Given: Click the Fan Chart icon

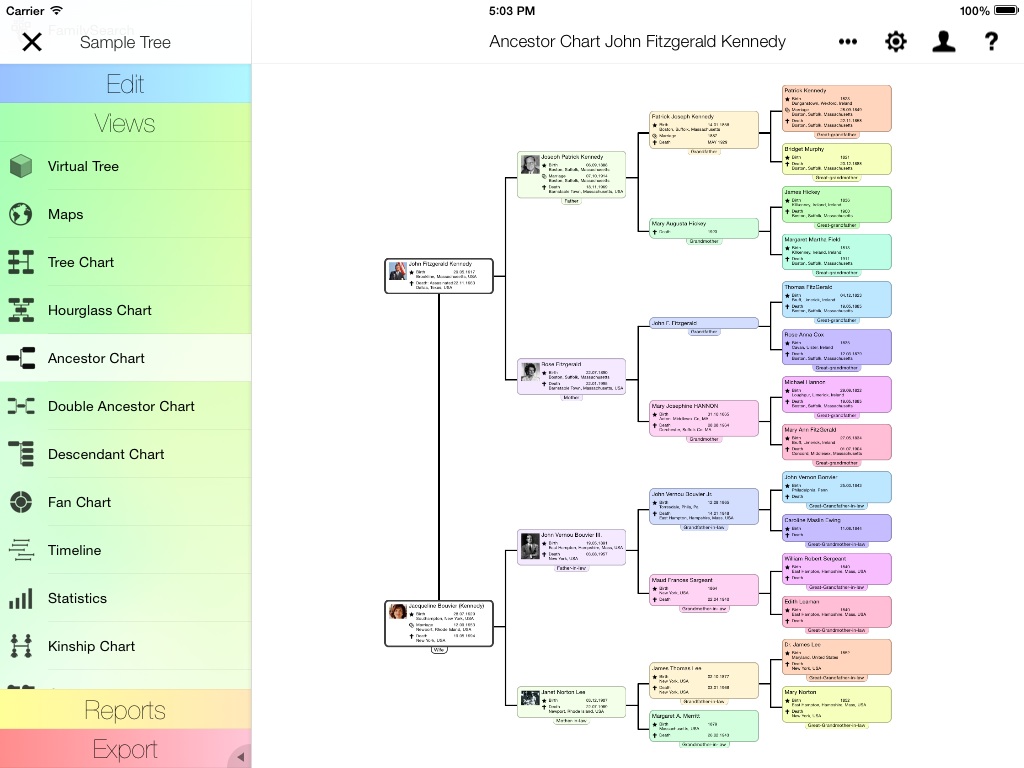Looking at the screenshot, I should click(x=21, y=502).
